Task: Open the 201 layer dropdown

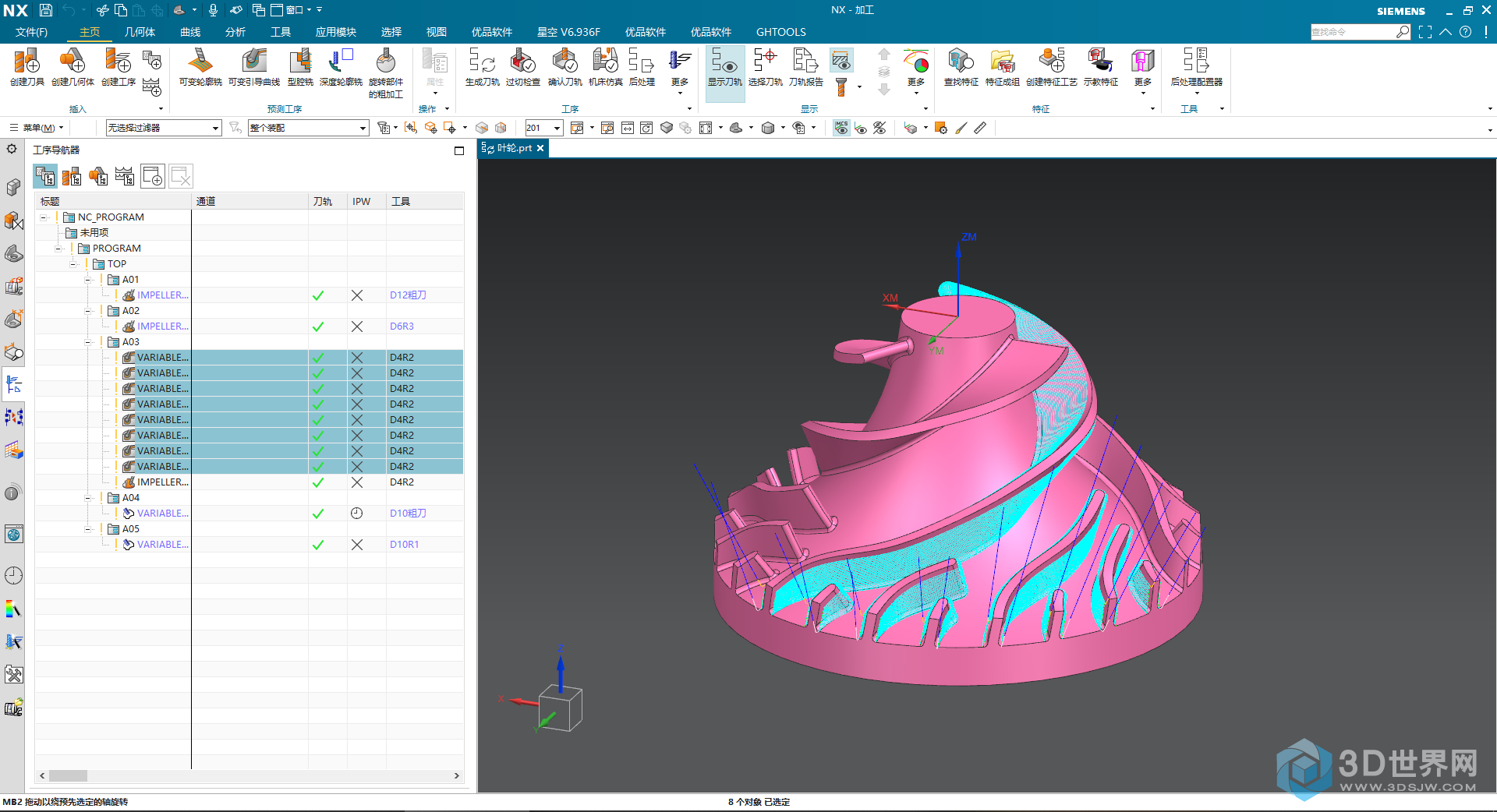Action: coord(543,128)
